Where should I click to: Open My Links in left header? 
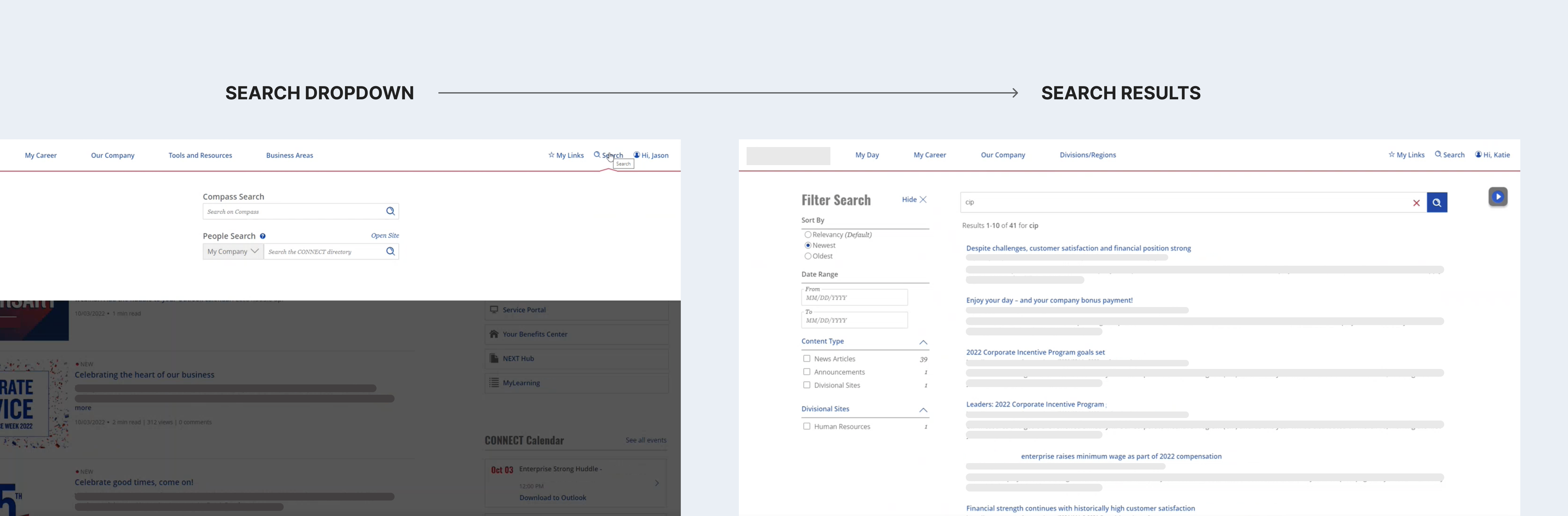point(565,155)
